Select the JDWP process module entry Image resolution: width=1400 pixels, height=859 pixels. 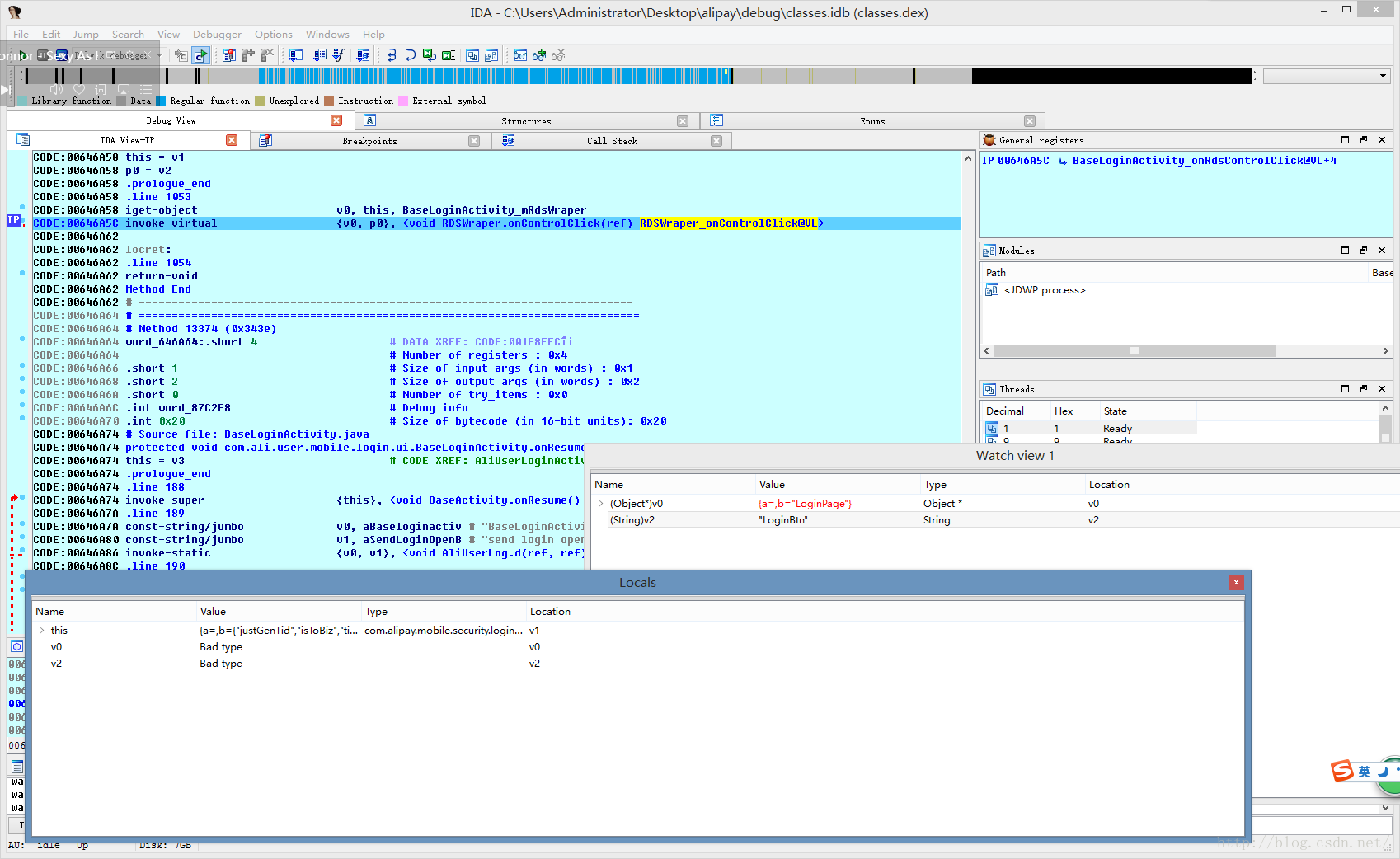[x=1044, y=290]
